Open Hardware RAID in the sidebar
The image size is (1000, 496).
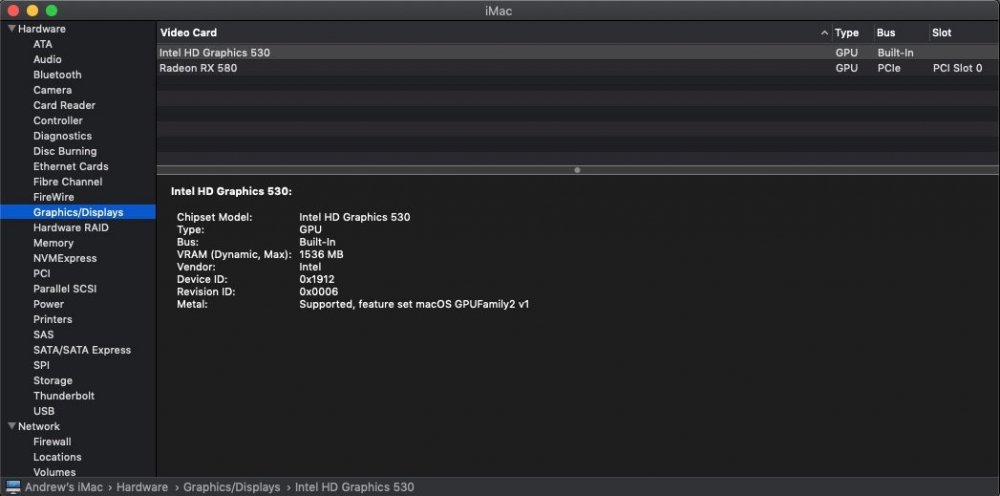point(71,228)
